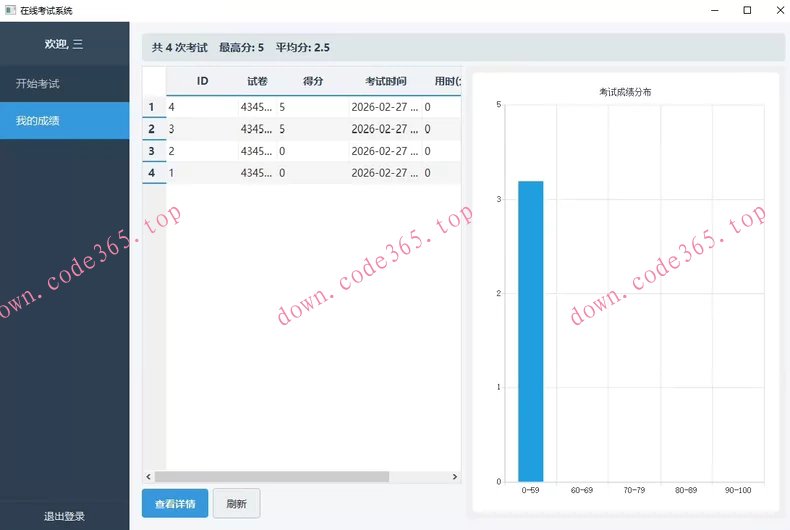Open the 开始考试 sidebar item
Screen dimensions: 790x530
point(64,84)
